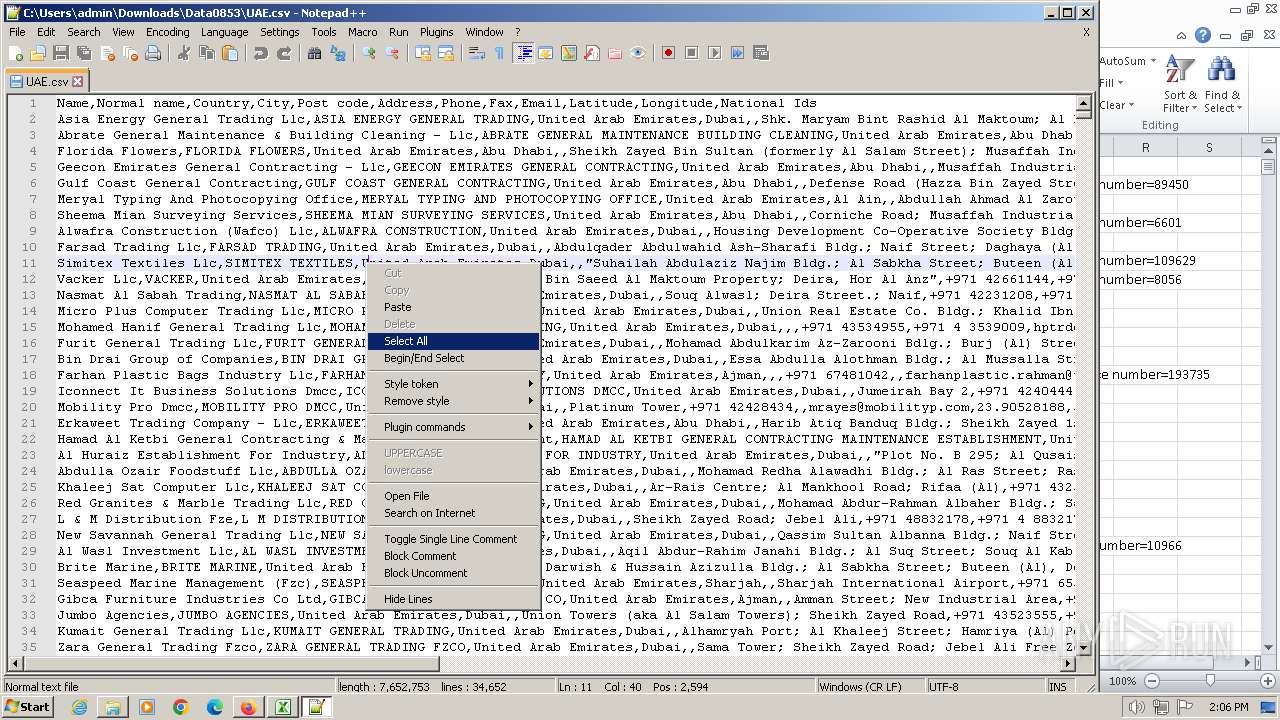
Task: Expand the Style token submenu
Action: [x=454, y=384]
